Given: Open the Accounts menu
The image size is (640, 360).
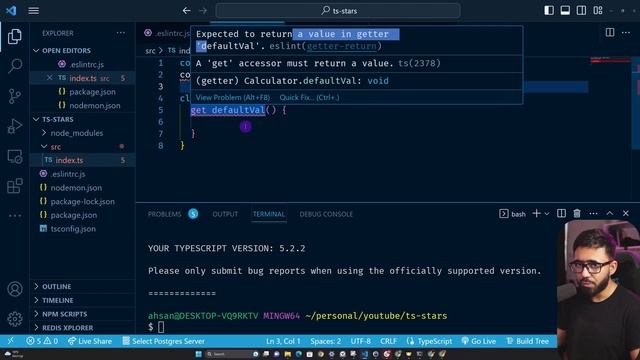Looking at the screenshot, I should (15, 289).
